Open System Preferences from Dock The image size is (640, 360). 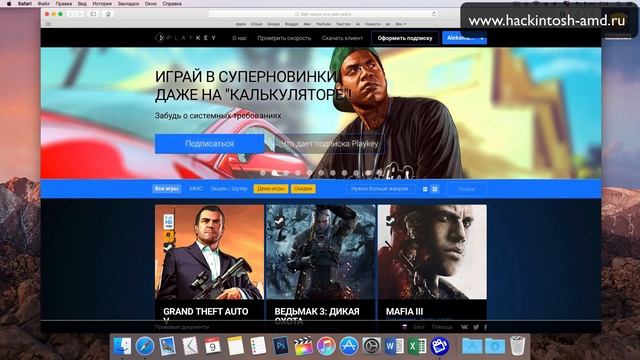[x=371, y=346]
